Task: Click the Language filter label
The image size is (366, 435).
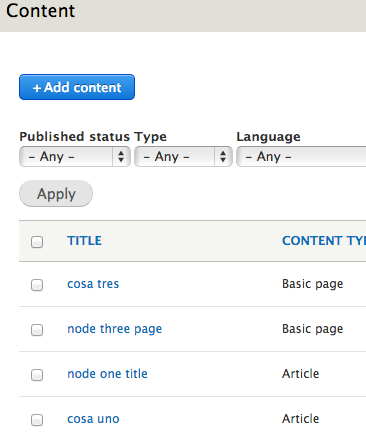Action: coord(268,137)
